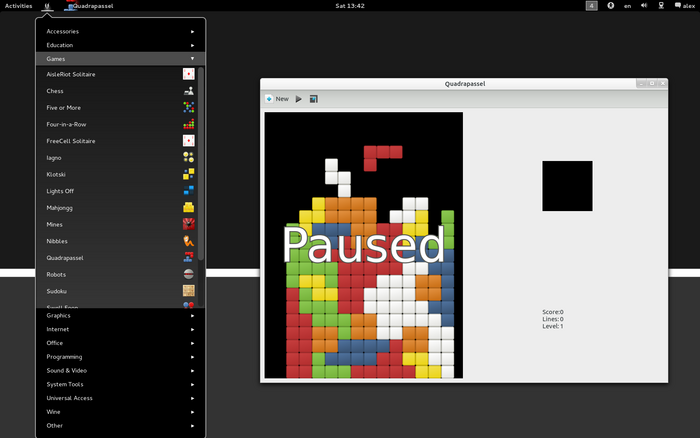Open the Internet category

120,329
